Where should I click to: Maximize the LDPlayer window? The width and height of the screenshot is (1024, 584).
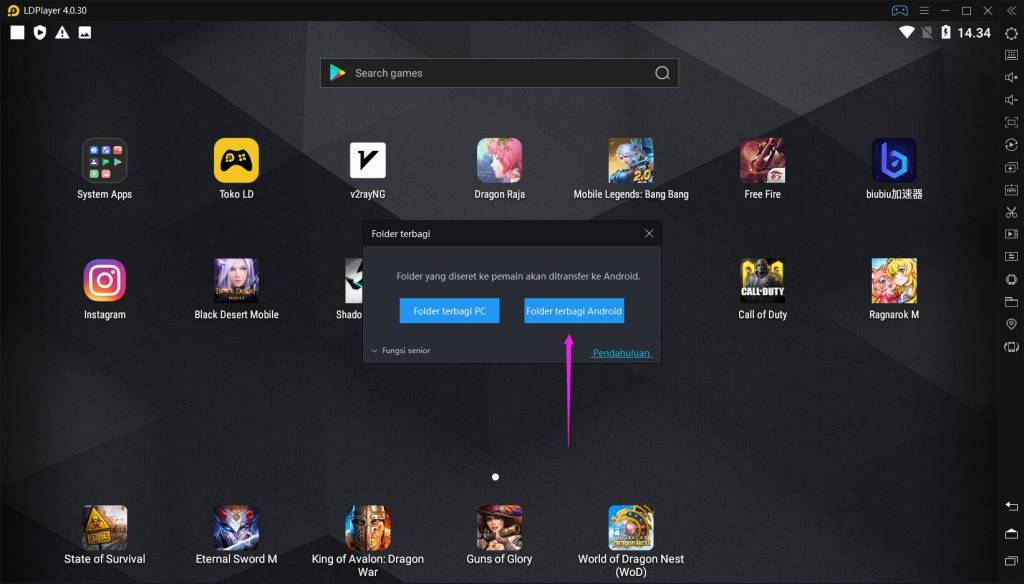pos(967,10)
